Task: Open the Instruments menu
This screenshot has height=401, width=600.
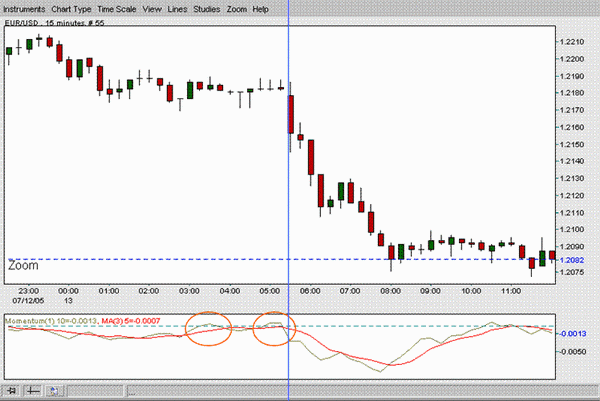Action: point(24,9)
